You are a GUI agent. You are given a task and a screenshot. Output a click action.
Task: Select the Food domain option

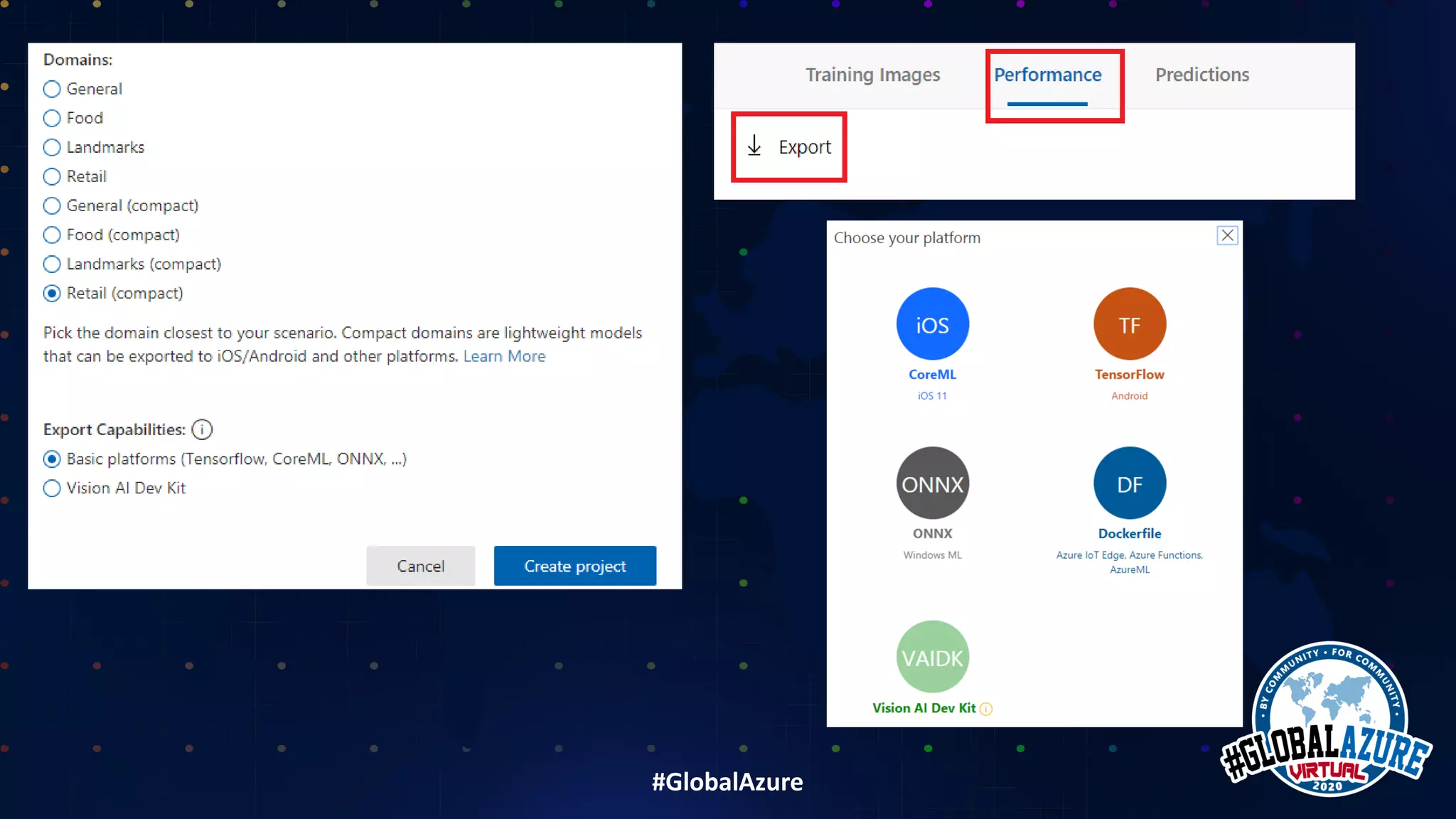[52, 118]
